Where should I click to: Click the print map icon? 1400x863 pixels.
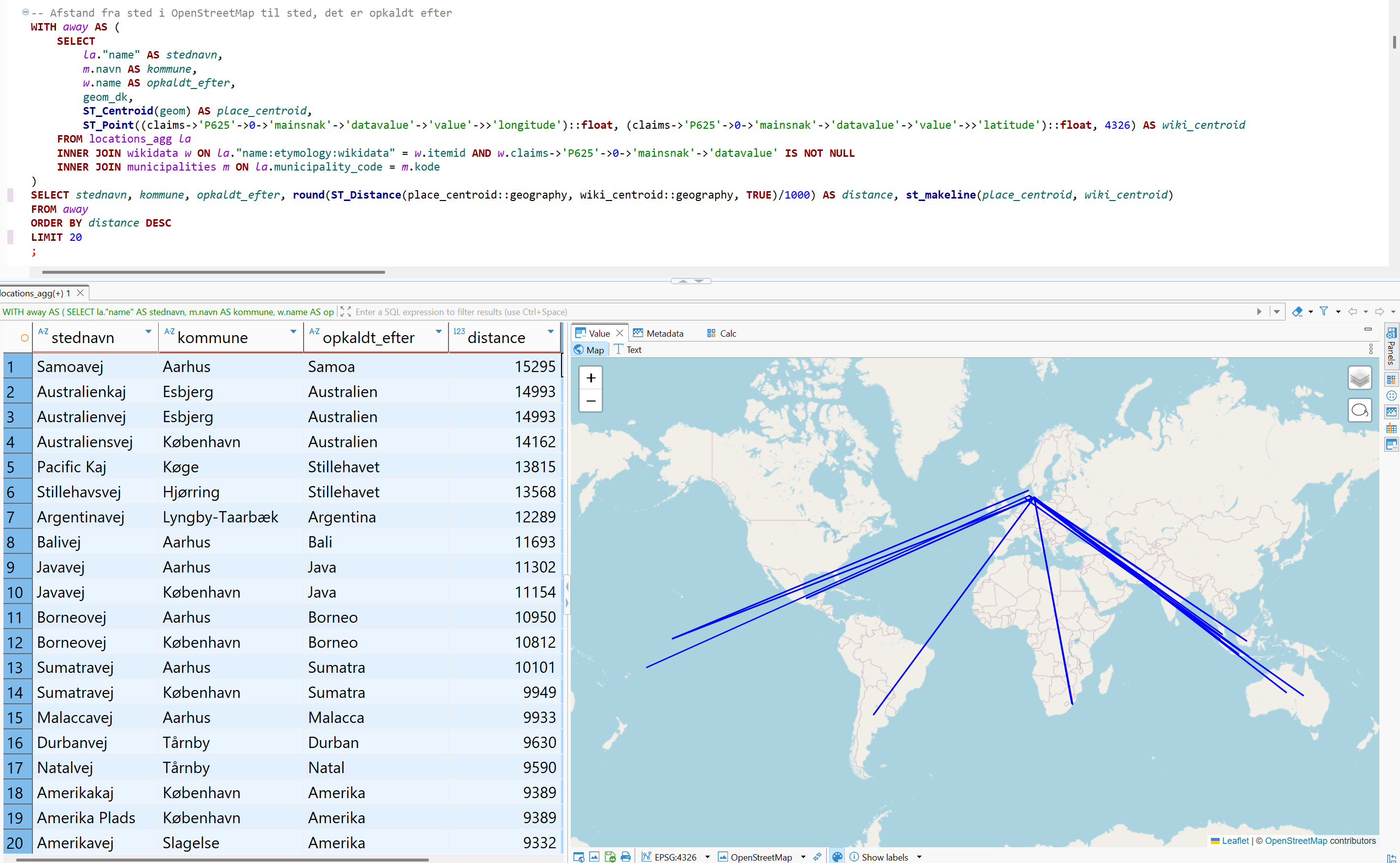point(626,856)
